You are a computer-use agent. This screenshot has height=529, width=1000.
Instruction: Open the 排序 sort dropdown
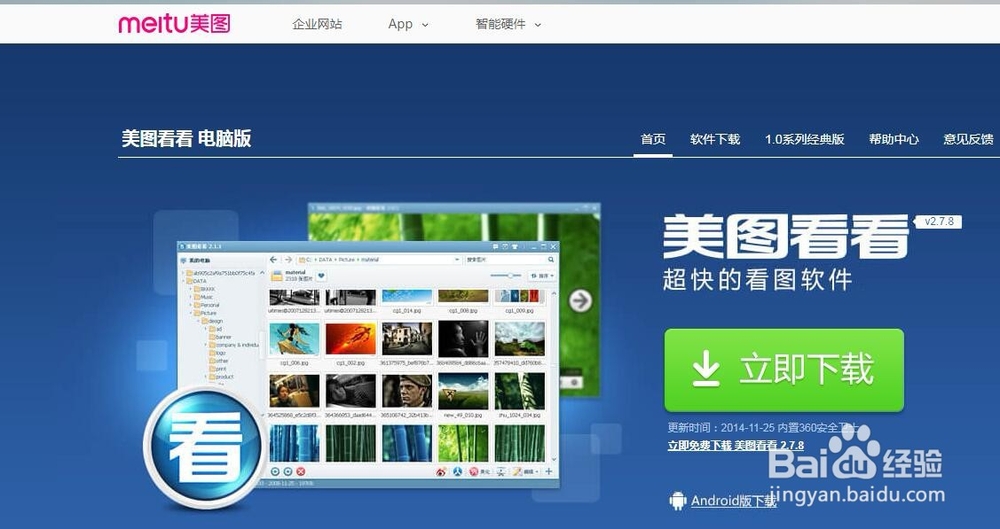click(542, 276)
